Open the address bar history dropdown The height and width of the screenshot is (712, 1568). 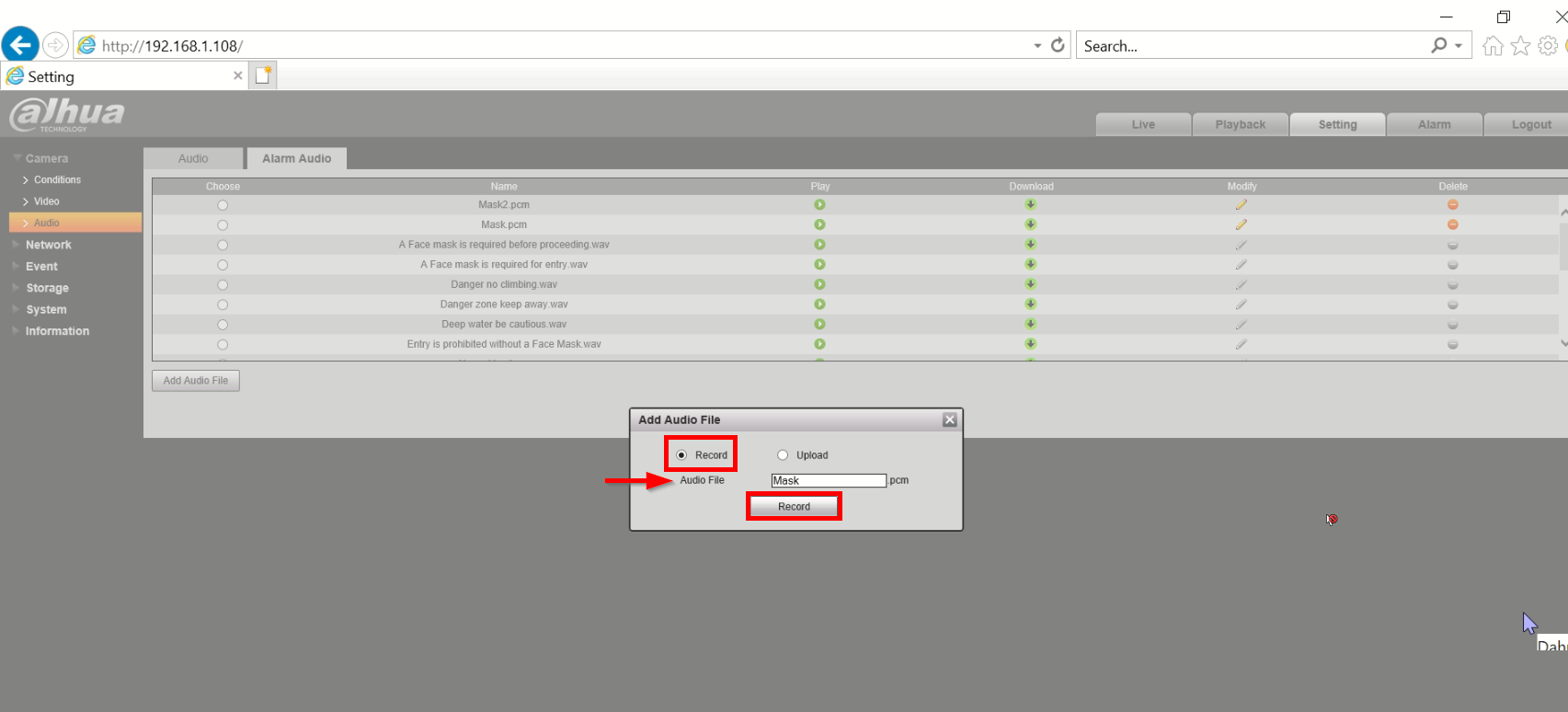click(1037, 45)
